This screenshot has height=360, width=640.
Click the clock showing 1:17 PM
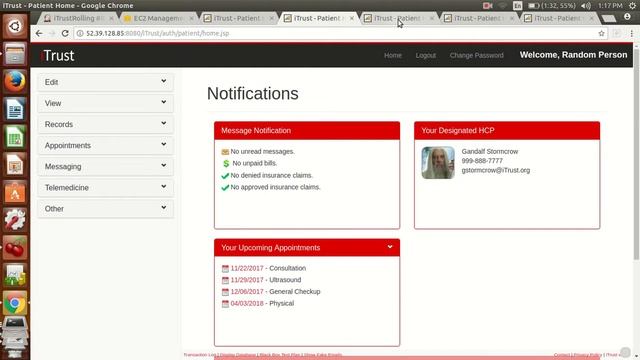[x=610, y=6]
